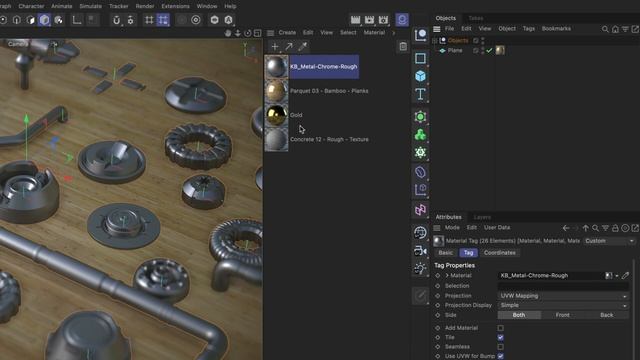Open Tags menu in Objects panel
The width and height of the screenshot is (640, 360).
(x=529, y=29)
